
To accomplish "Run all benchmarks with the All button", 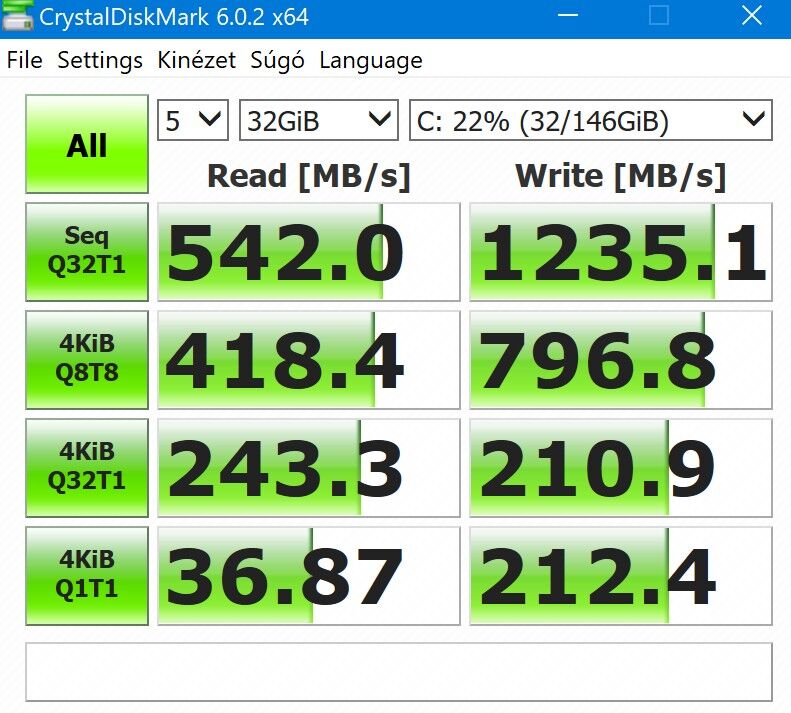I will tap(87, 144).
